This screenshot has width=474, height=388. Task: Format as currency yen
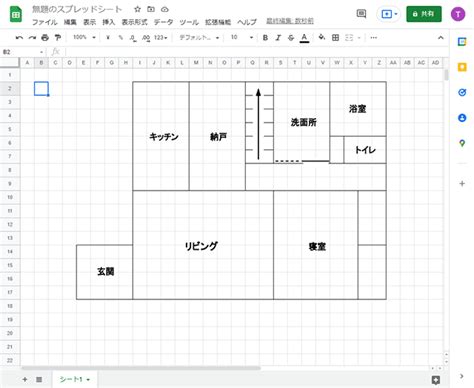(108, 38)
